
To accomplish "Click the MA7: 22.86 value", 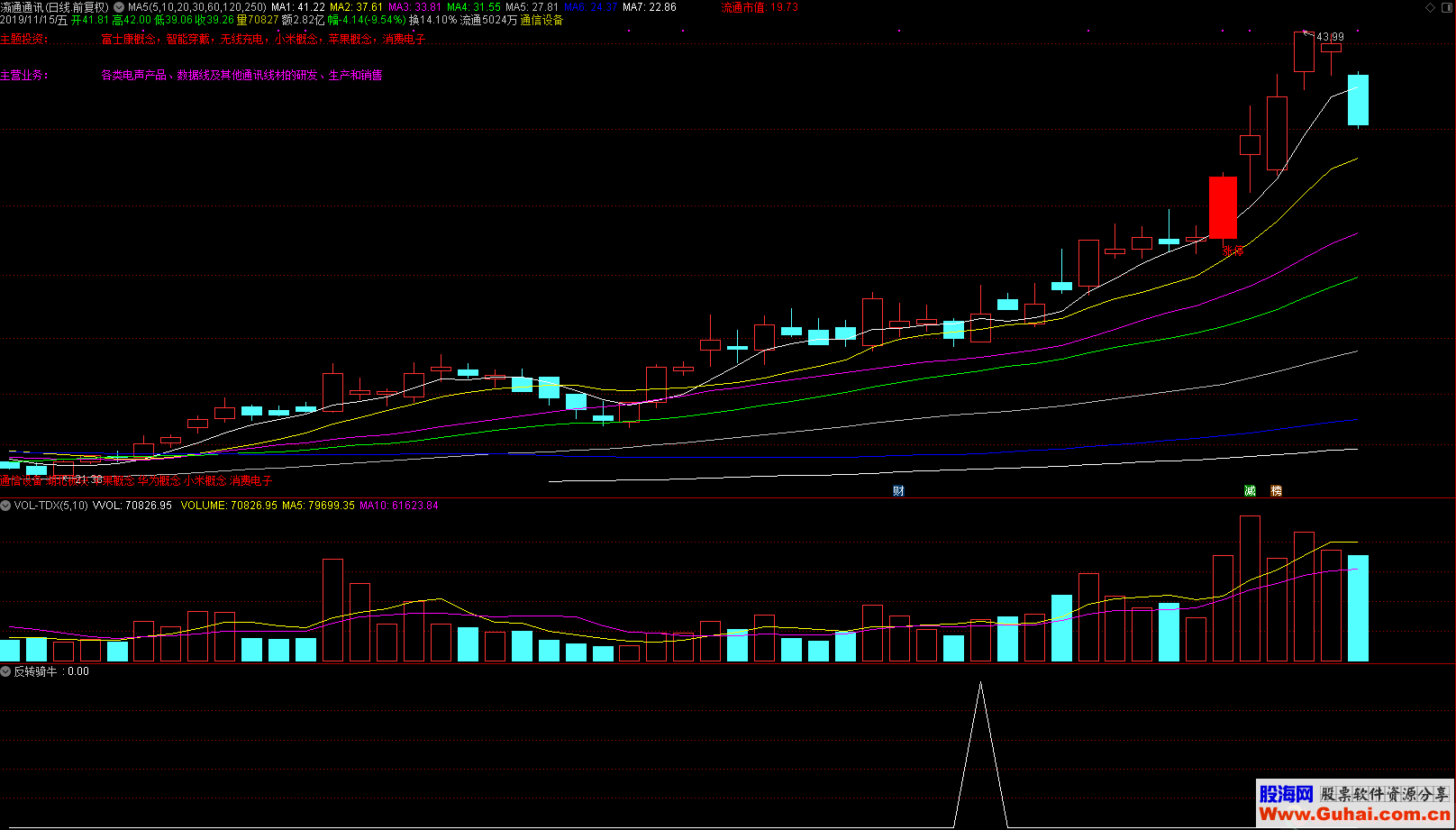I will click(x=650, y=7).
